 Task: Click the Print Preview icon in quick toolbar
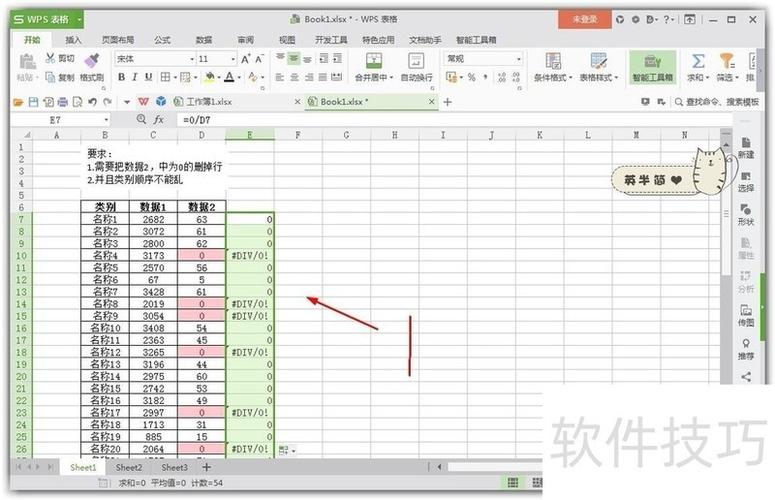[78, 102]
